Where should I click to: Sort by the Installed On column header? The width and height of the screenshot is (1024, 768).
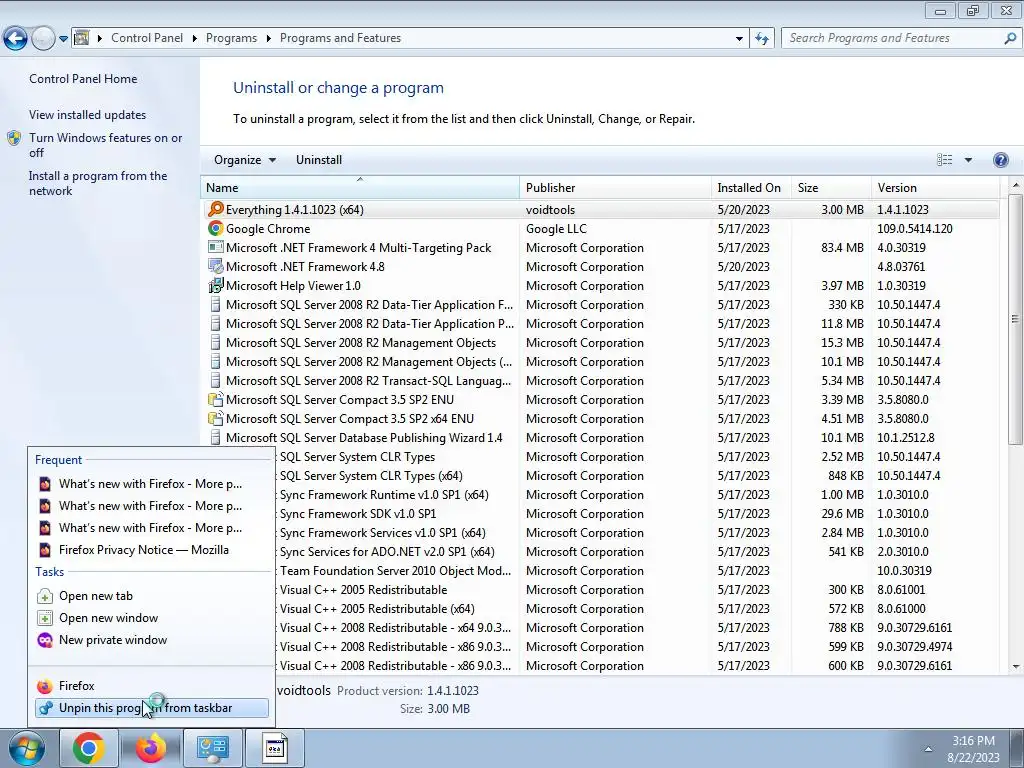[751, 187]
